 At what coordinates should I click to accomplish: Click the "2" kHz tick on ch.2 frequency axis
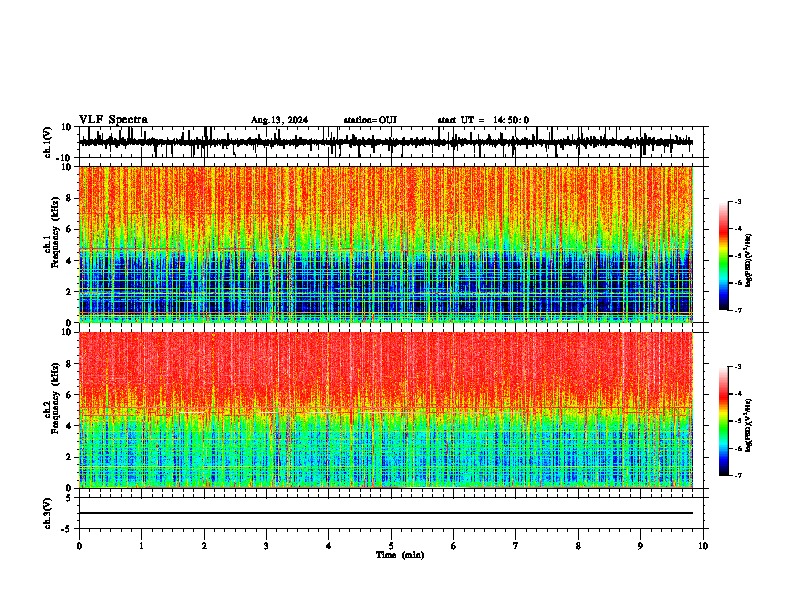tap(69, 457)
